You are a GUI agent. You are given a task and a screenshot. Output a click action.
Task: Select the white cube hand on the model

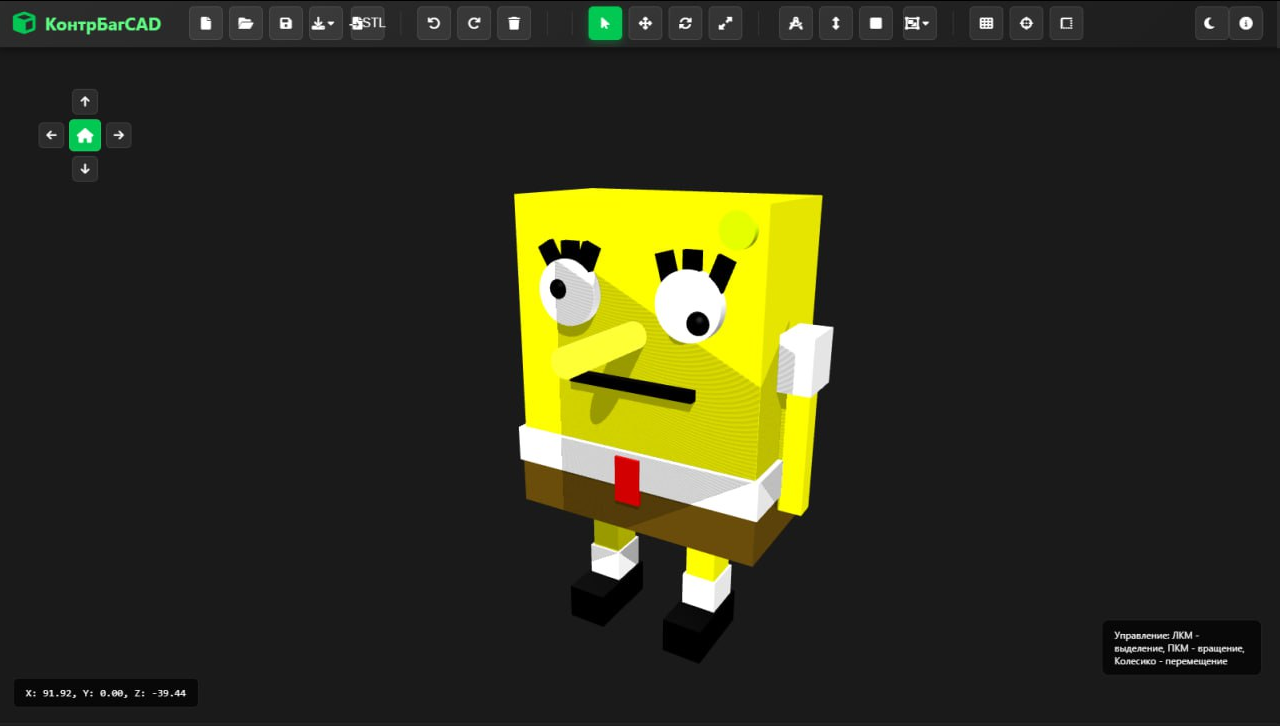coord(805,360)
